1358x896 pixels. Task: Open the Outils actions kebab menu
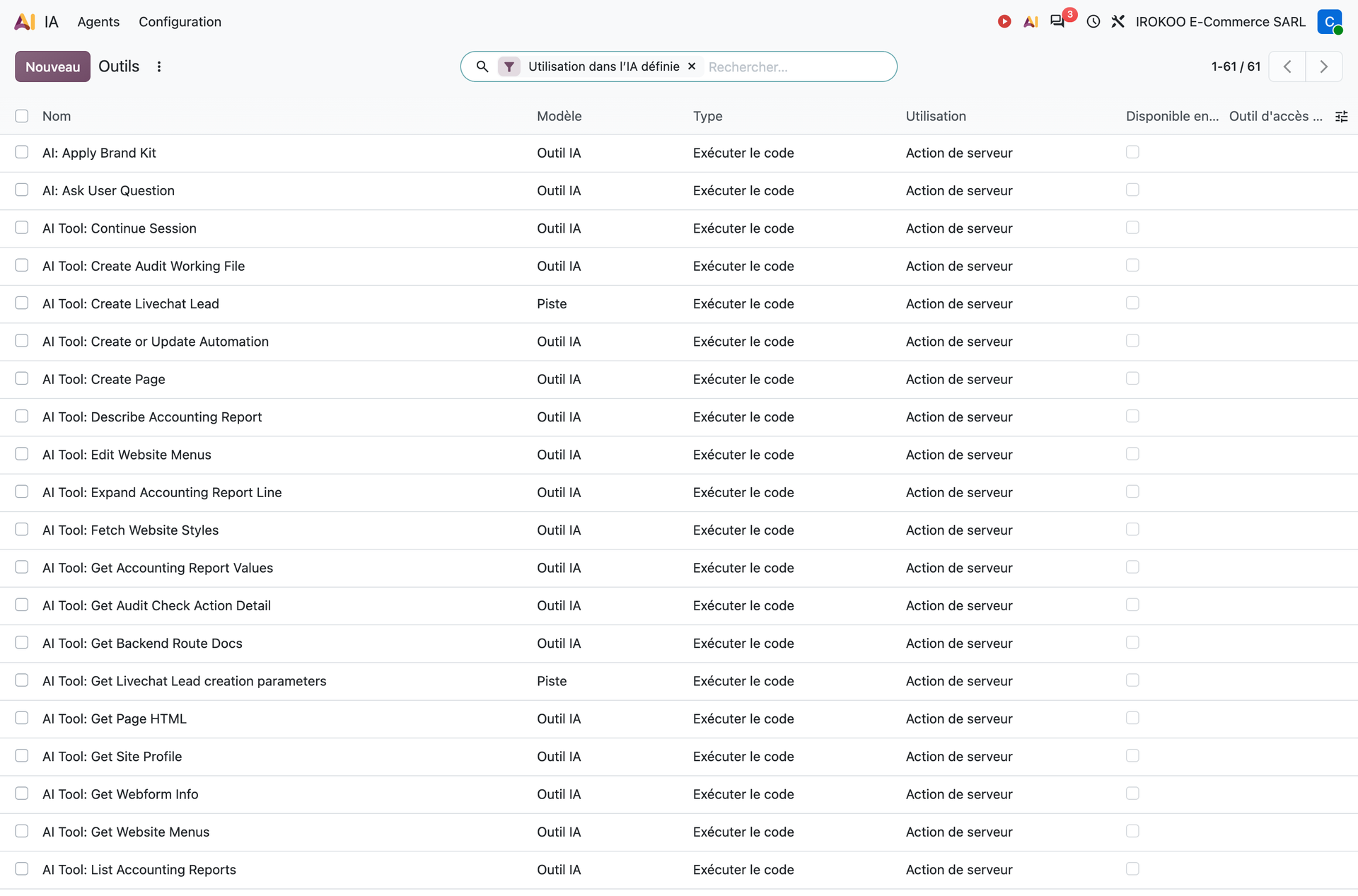tap(159, 66)
